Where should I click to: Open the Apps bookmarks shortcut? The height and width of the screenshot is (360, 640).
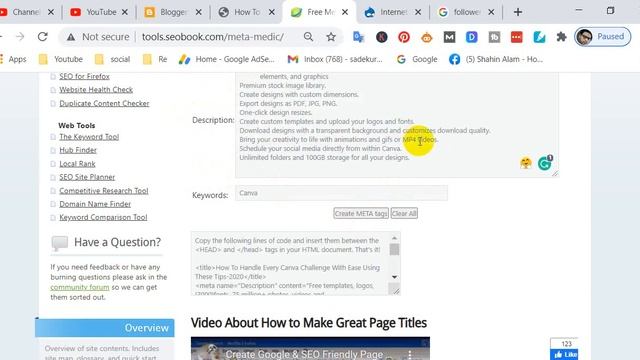tap(13, 59)
